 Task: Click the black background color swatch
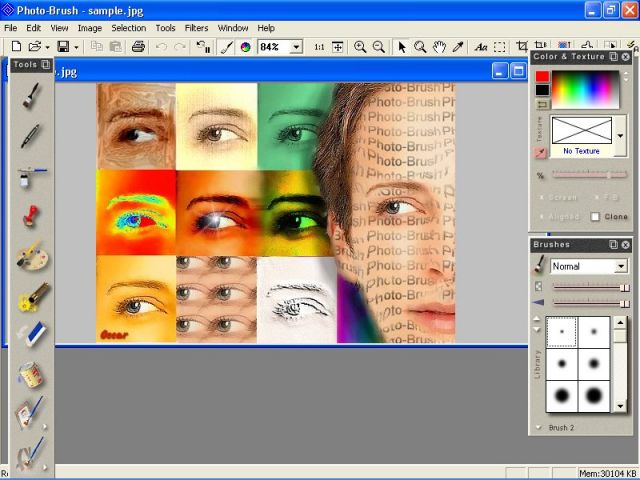(542, 90)
